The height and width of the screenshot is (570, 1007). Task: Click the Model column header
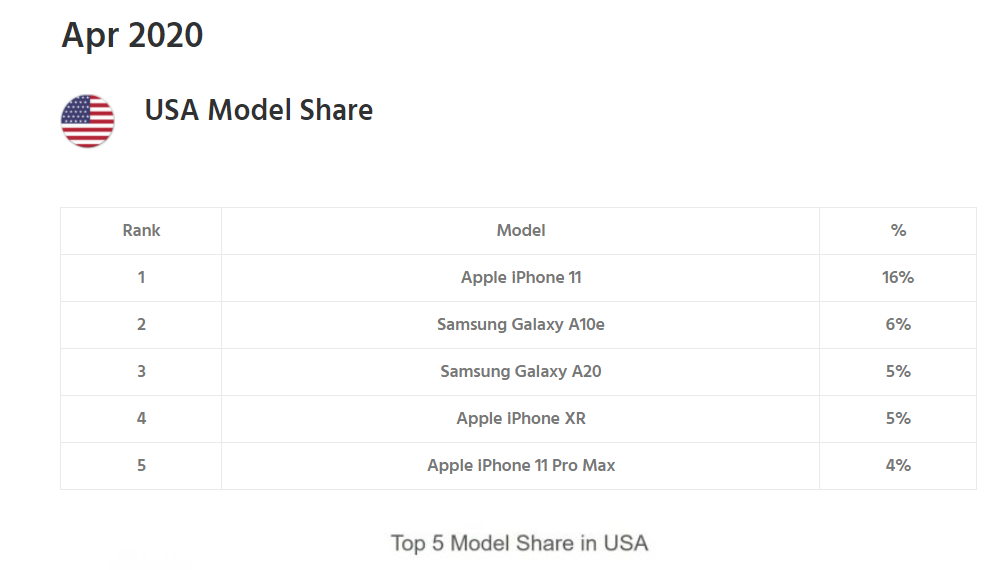tap(521, 230)
